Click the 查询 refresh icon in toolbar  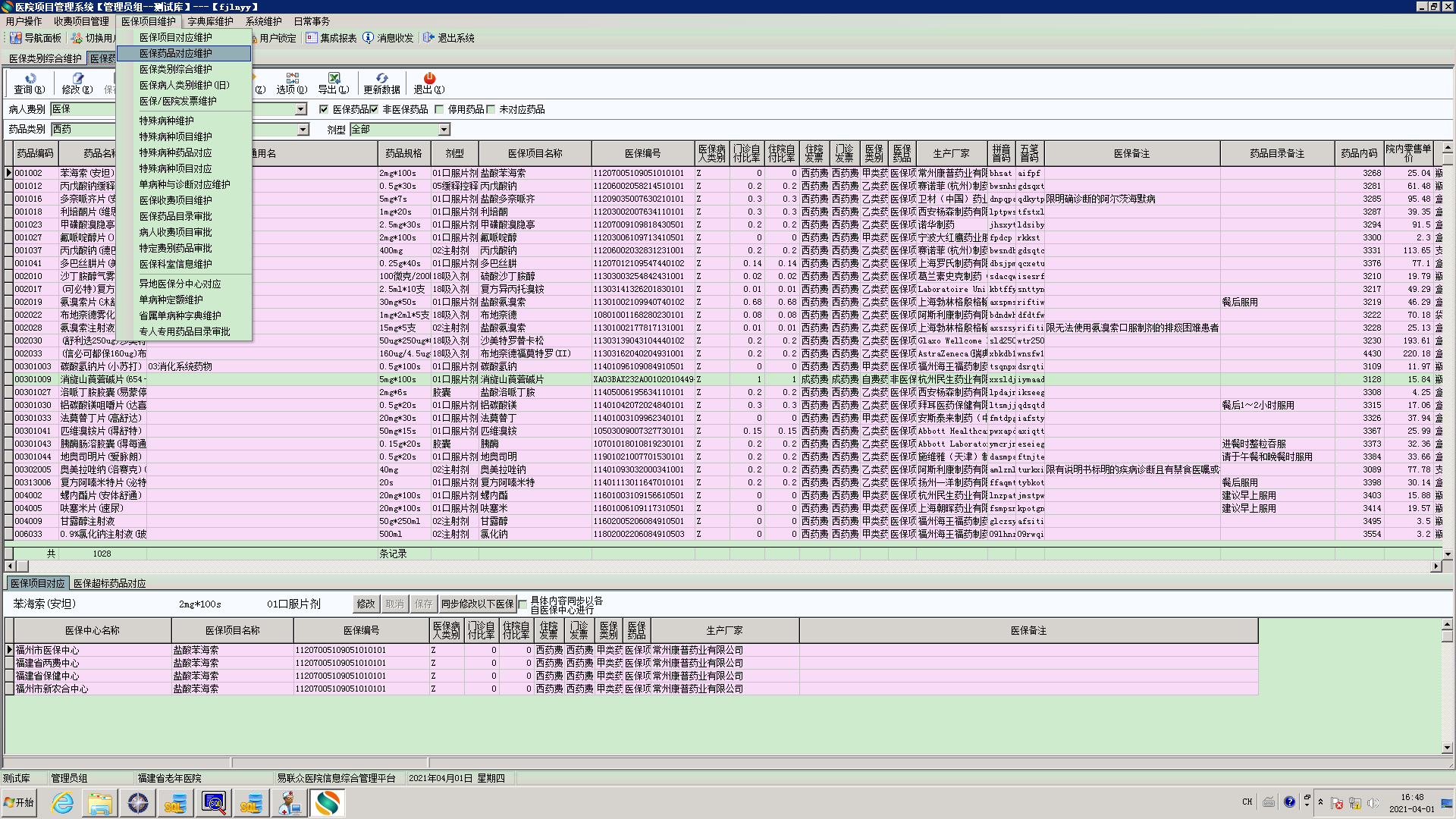[30, 78]
